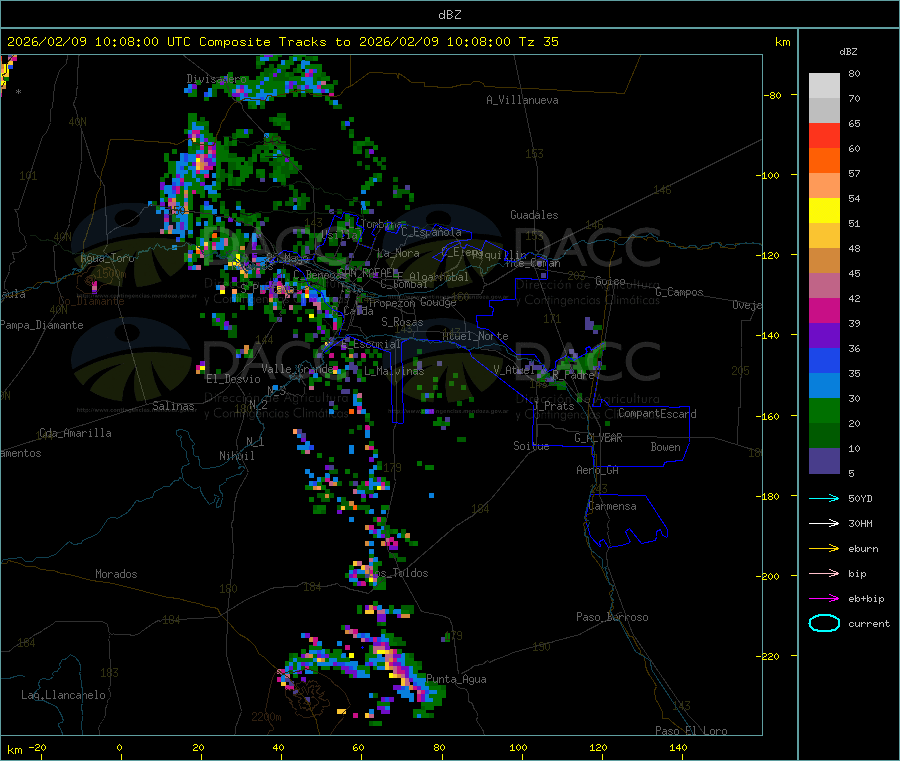Select the 'El_Desvio' location label

[233, 379]
